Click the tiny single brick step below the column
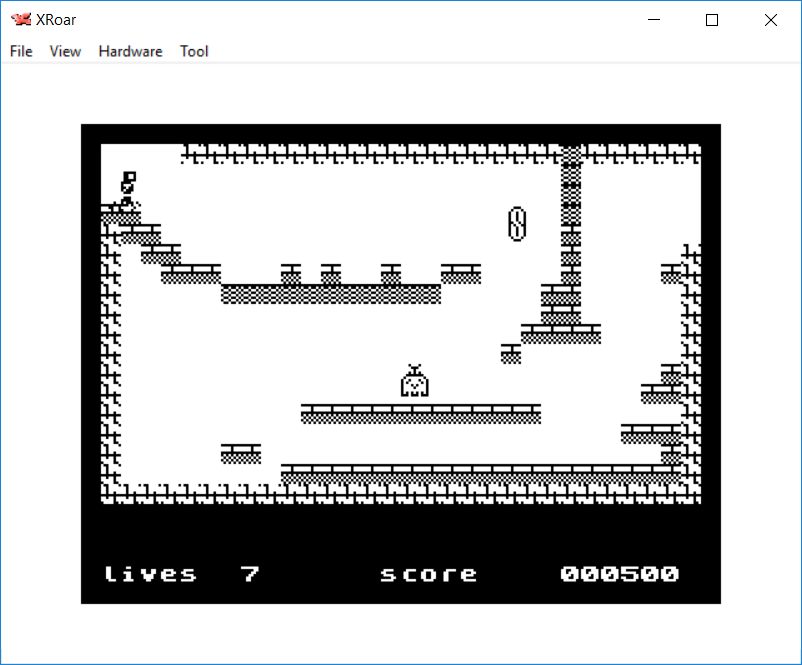The image size is (802, 665). (511, 353)
